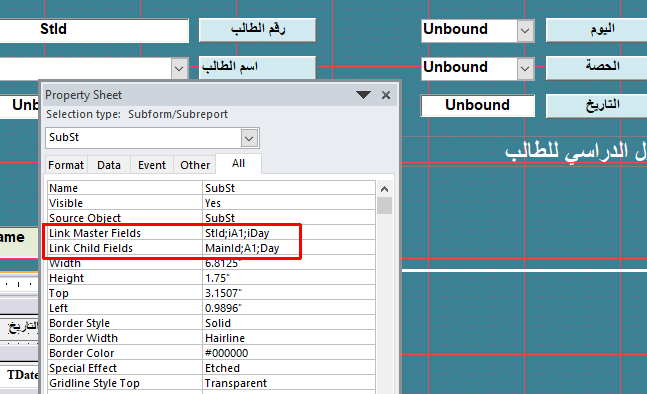The height and width of the screenshot is (394, 647).
Task: Close the Property Sheet panel
Action: pyautogui.click(x=386, y=95)
